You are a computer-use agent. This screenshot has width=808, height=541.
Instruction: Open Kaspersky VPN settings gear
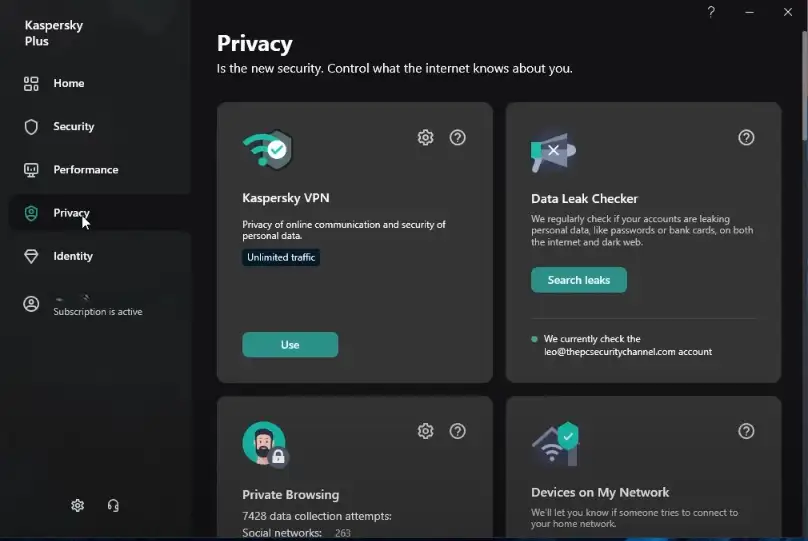point(425,138)
